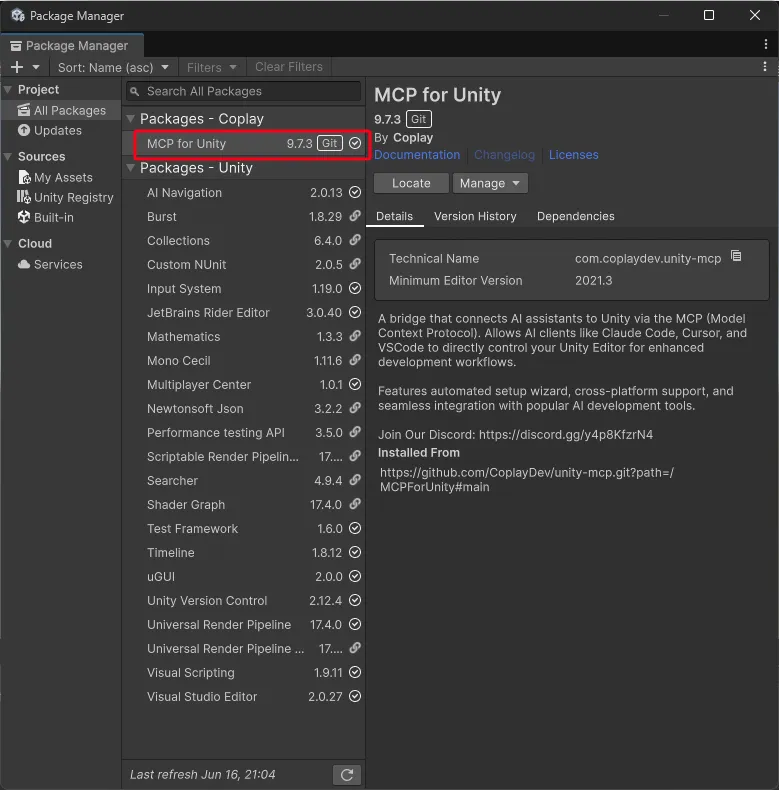
Task: Maximize the Package Manager window
Action: tap(709, 15)
